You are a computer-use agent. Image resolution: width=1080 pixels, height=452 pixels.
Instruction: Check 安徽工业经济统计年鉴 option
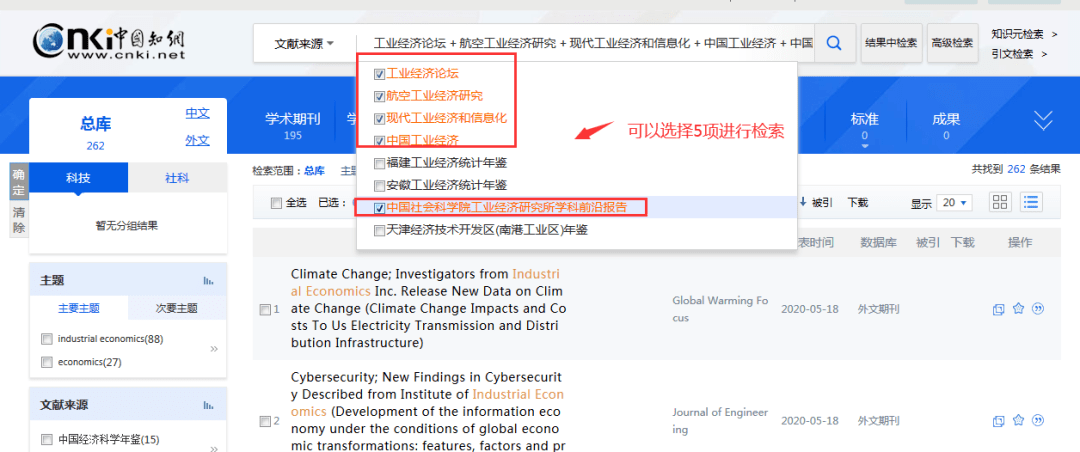[x=379, y=185]
